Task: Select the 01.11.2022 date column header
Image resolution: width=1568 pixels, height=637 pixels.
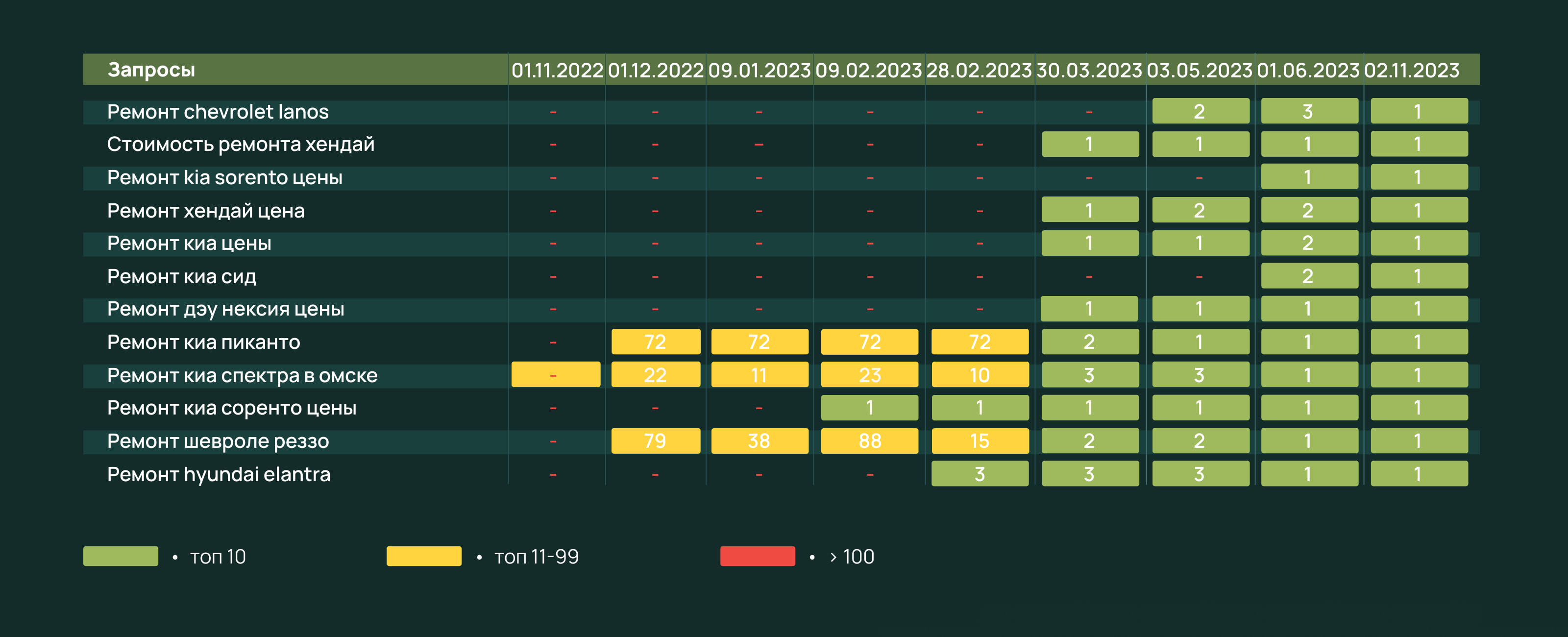Action: point(557,71)
